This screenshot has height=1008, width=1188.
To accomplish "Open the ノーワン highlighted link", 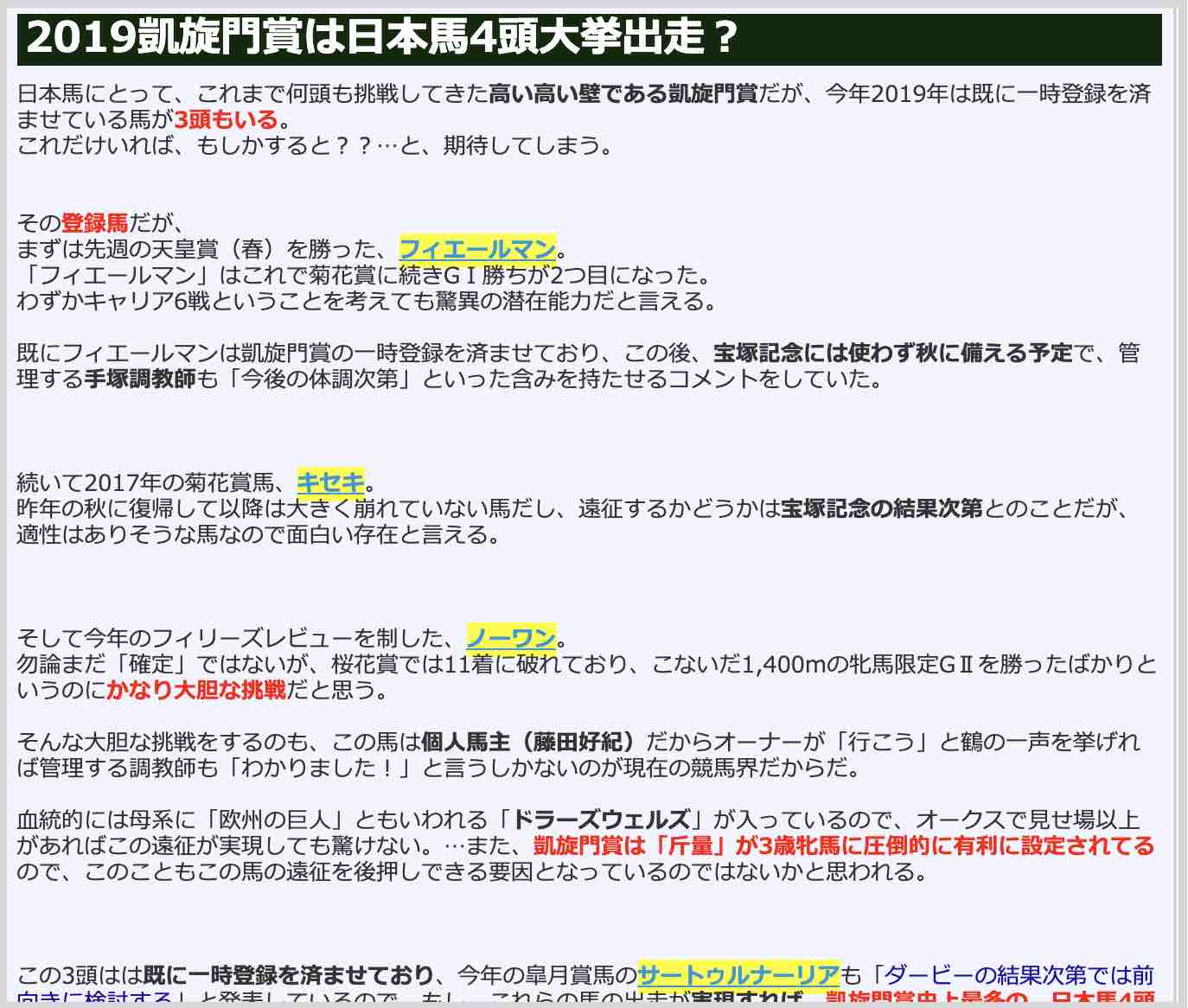I will (x=511, y=638).
